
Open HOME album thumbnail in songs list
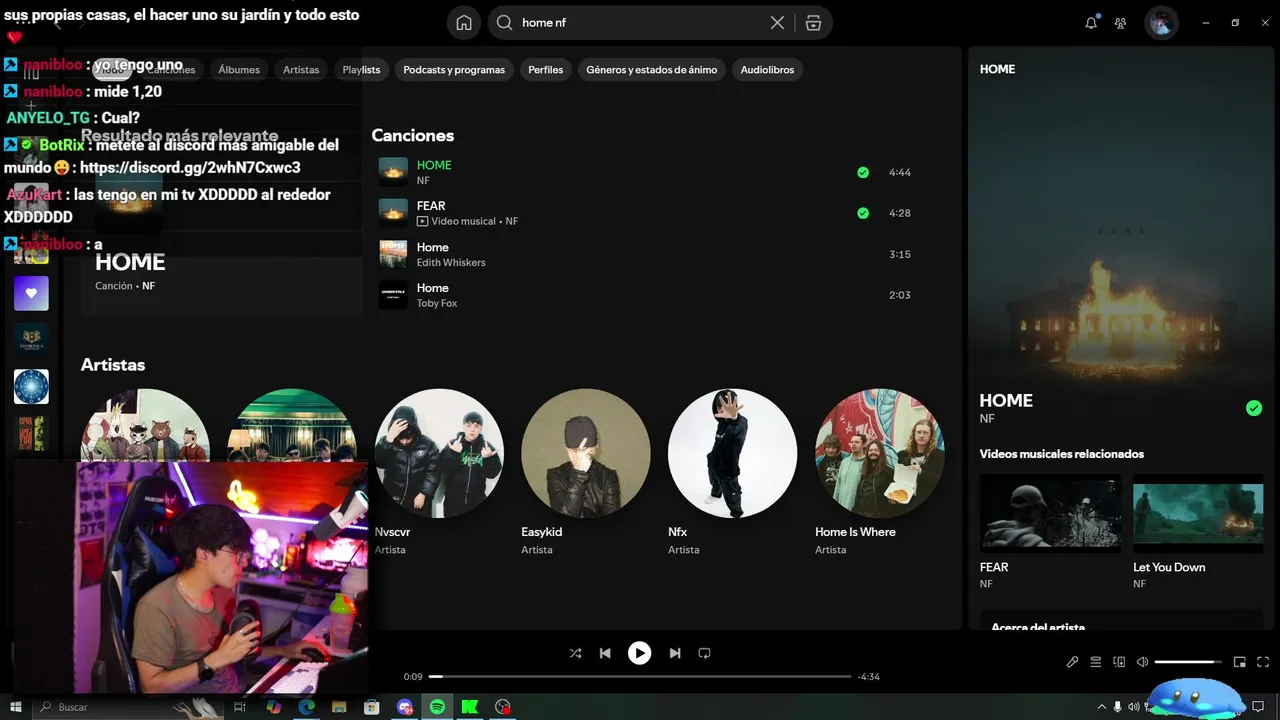click(x=393, y=172)
